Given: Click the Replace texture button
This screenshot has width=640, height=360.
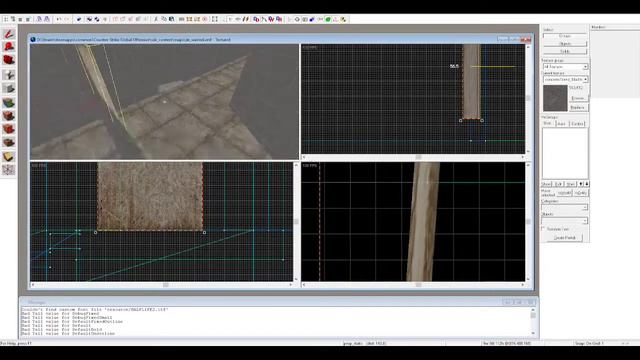Looking at the screenshot, I should [578, 107].
